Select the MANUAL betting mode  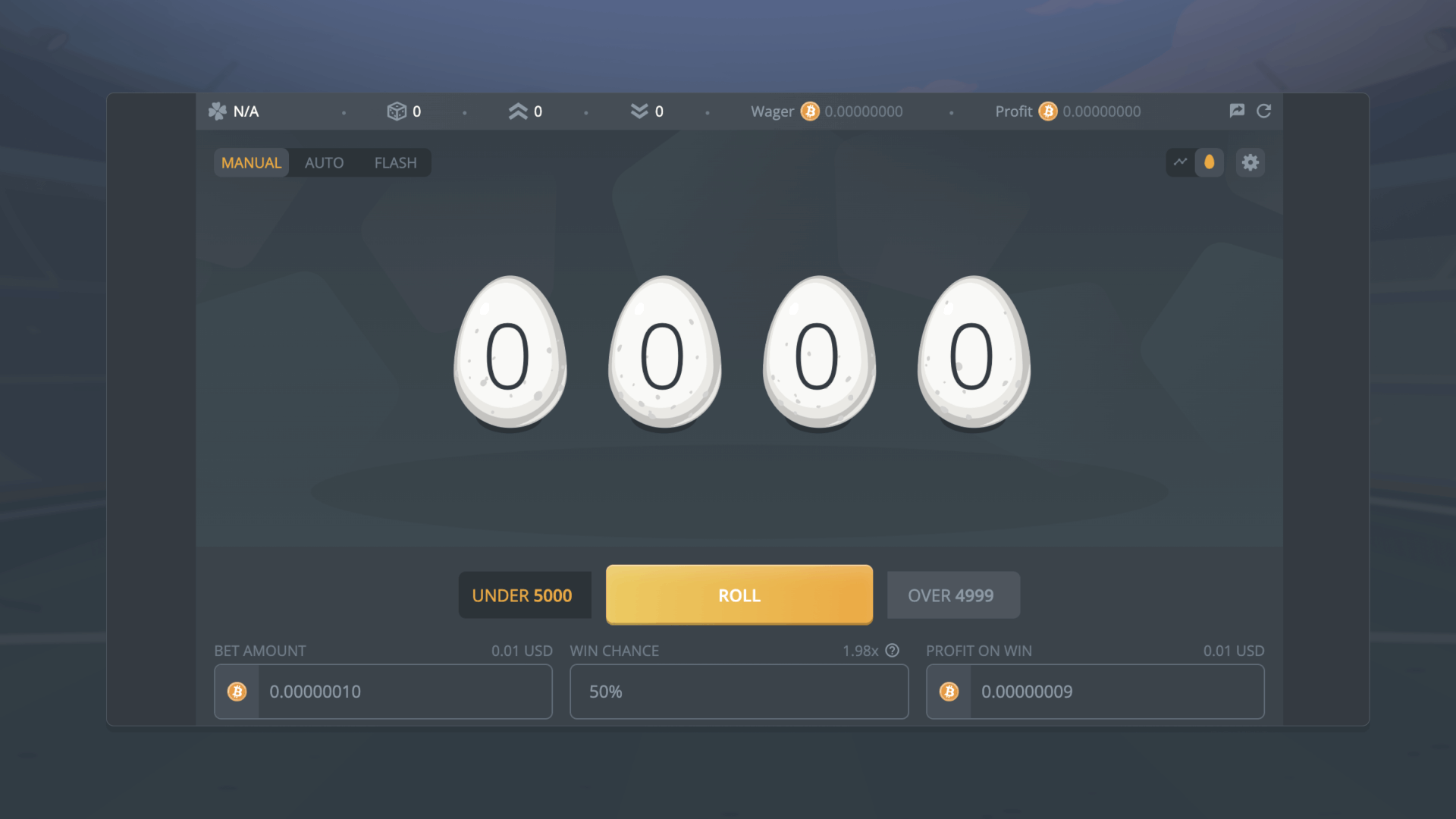point(251,162)
